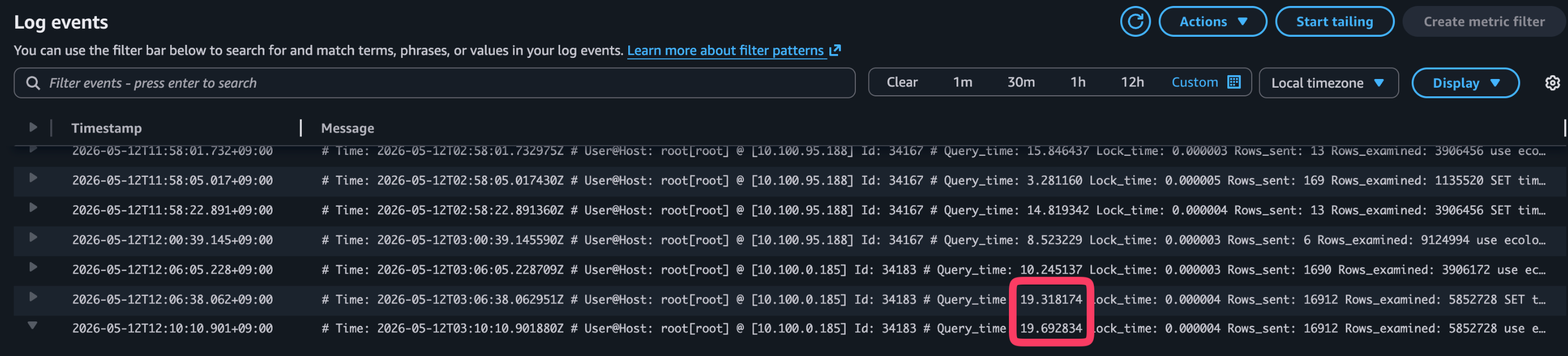Click message with Query_time 8.523229

[x=934, y=240]
